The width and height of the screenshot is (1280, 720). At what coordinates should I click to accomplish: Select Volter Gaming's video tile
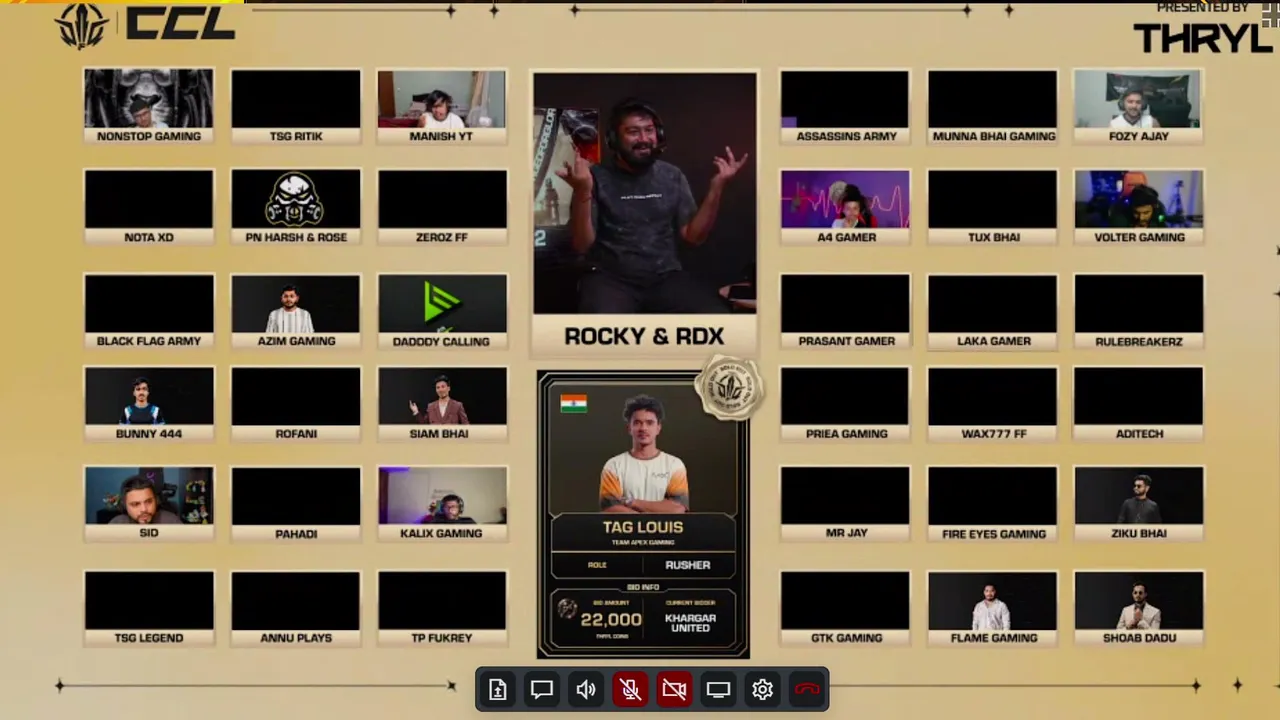1139,207
